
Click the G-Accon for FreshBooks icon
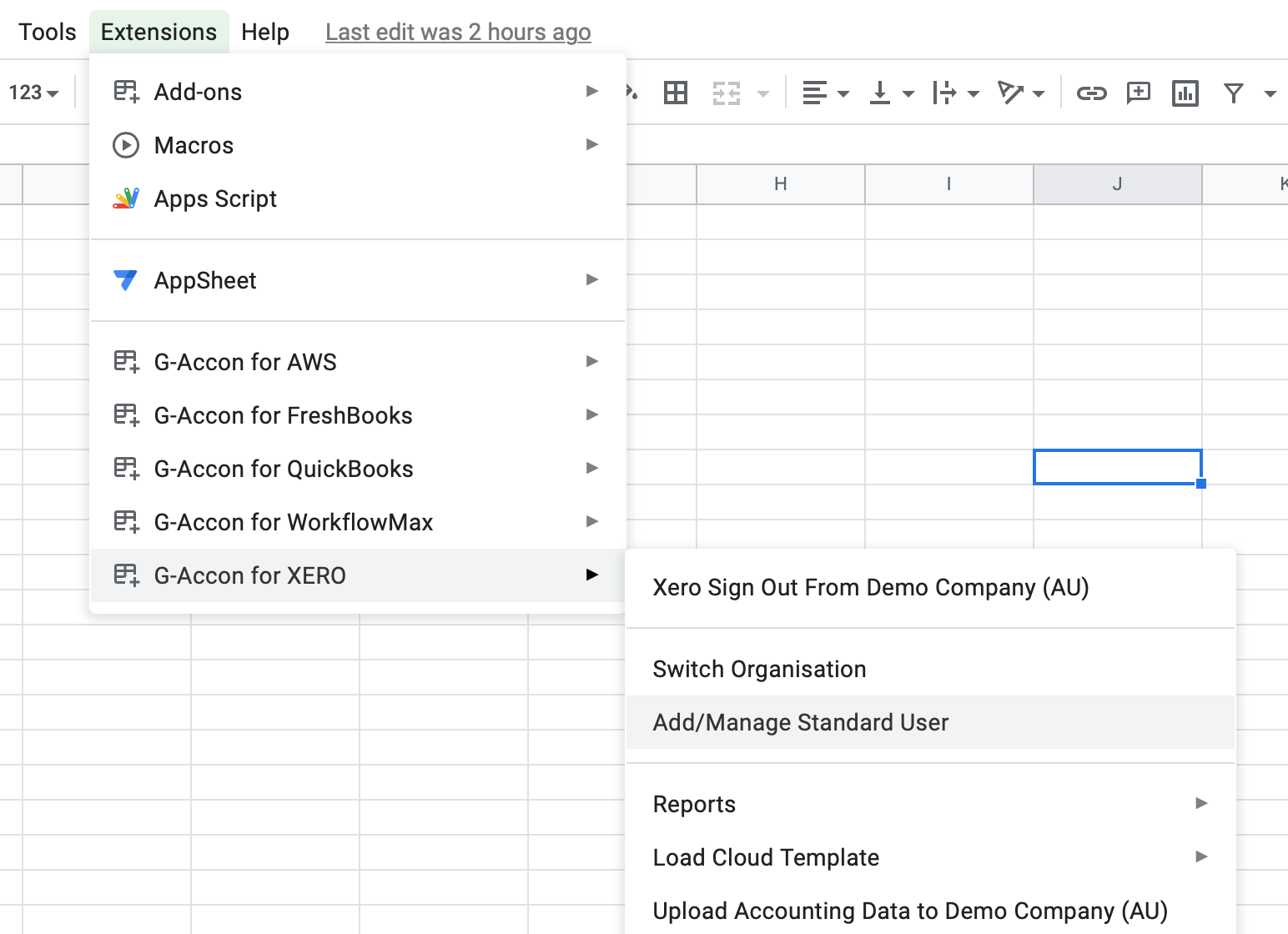click(126, 415)
